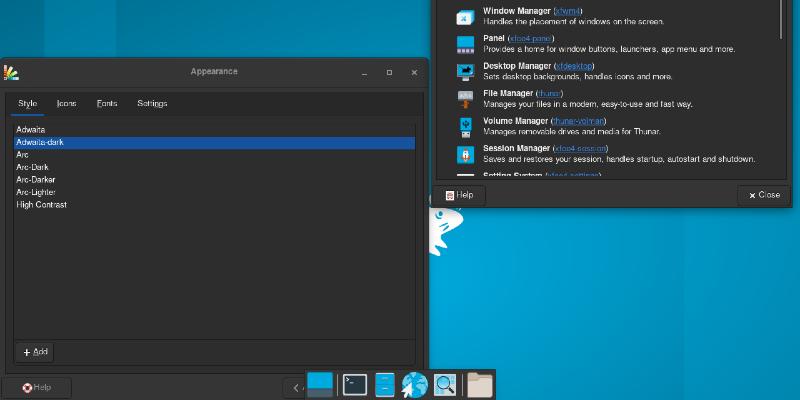
Task: Choose the High Contrast style
Action: (41, 205)
